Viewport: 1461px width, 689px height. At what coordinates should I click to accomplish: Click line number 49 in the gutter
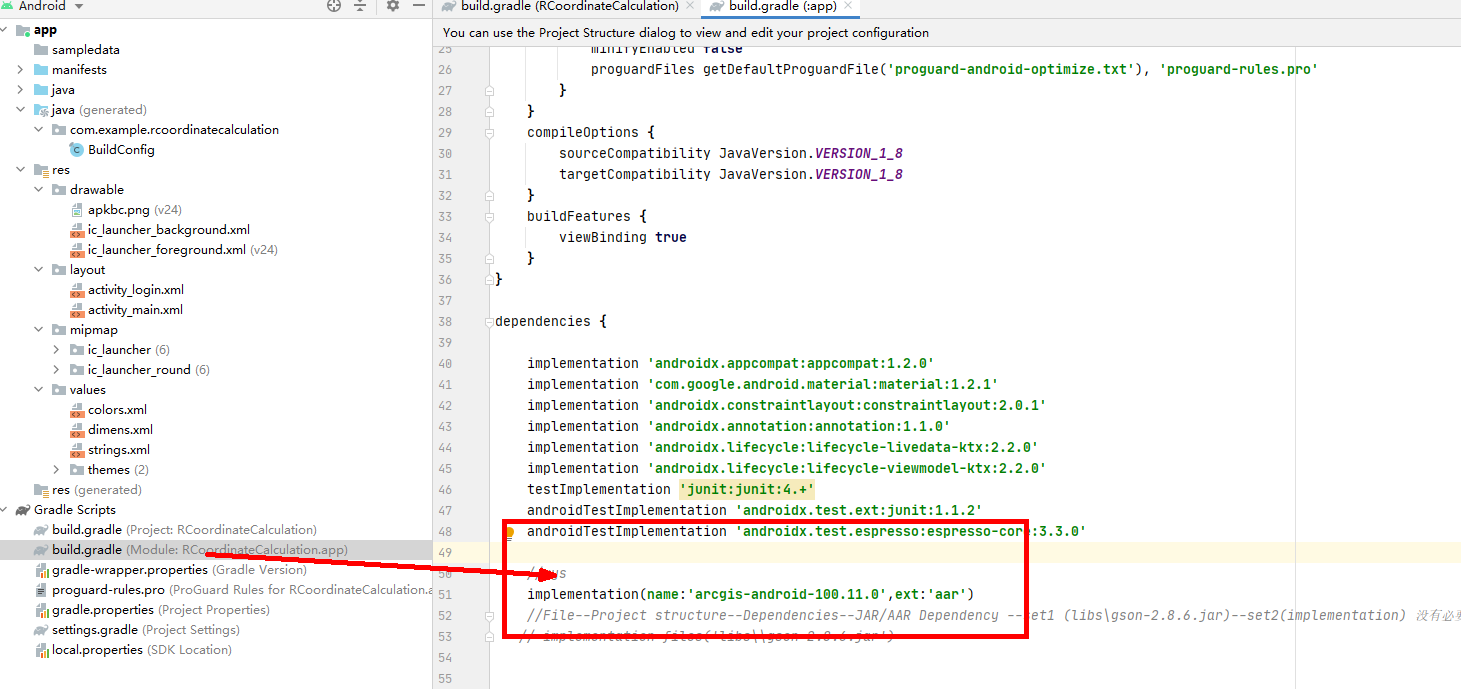(445, 553)
